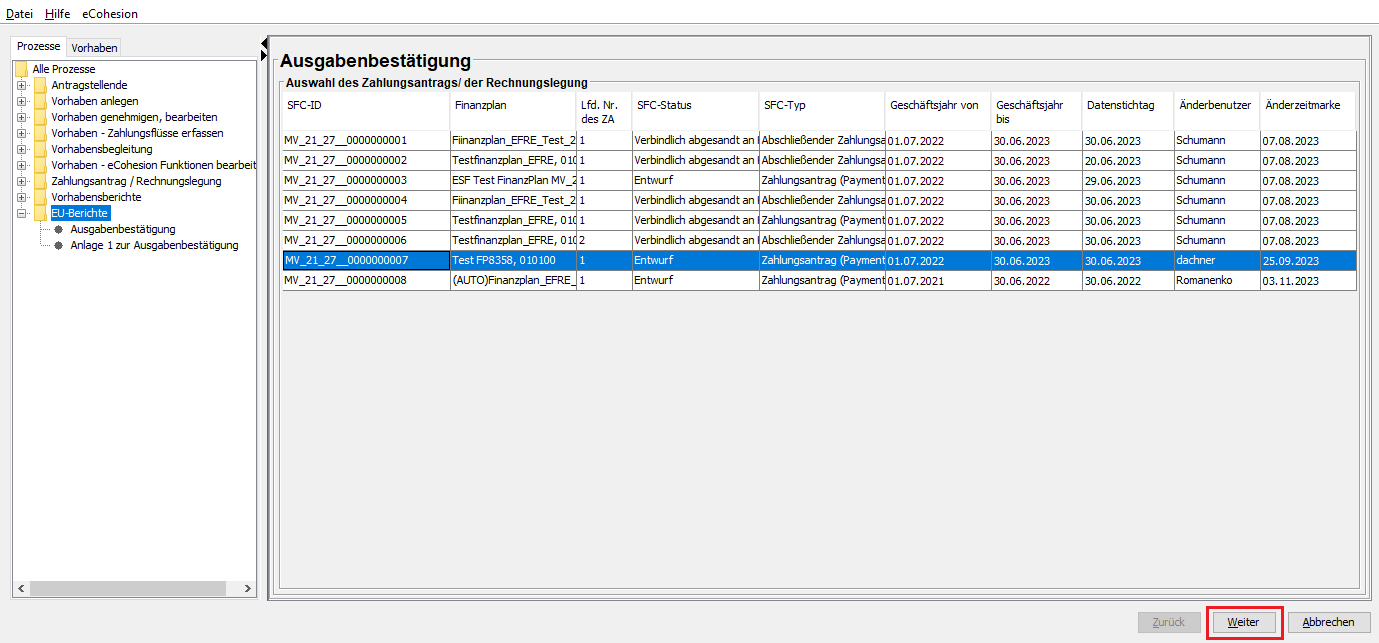Viewport: 1379px width, 643px height.
Task: Click the Alle Prozesse folder icon
Action: tap(21, 69)
